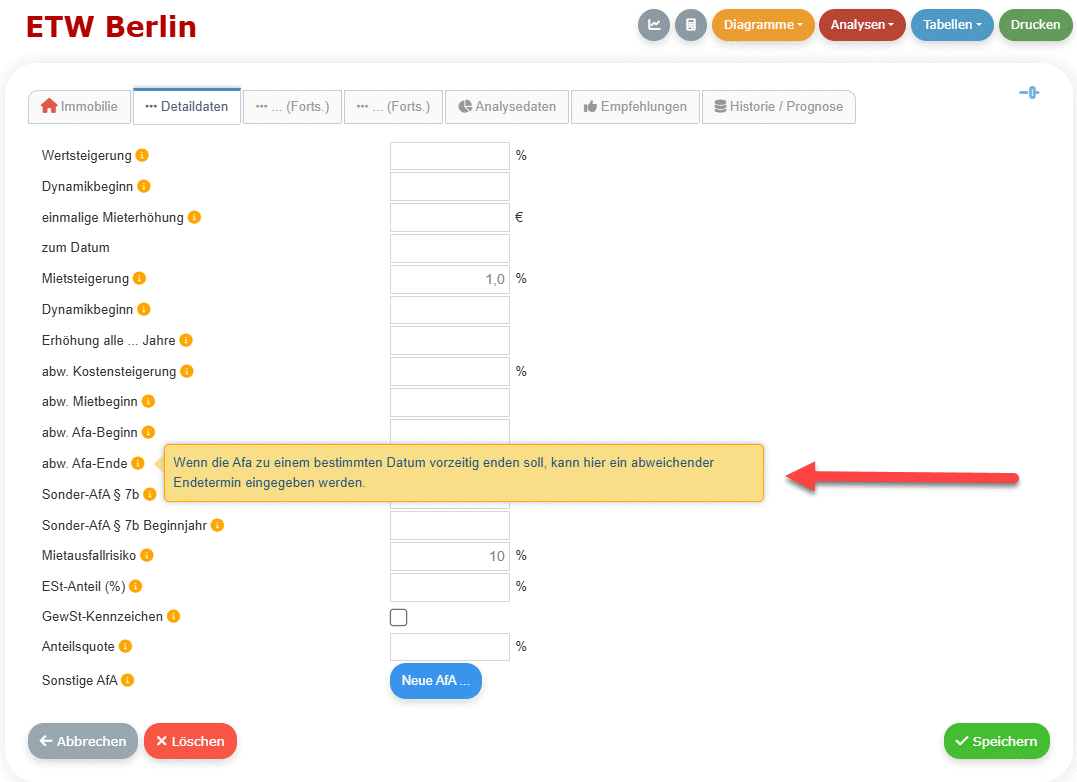1077x782 pixels.
Task: Click the Anteilsquote input field
Action: (x=449, y=647)
